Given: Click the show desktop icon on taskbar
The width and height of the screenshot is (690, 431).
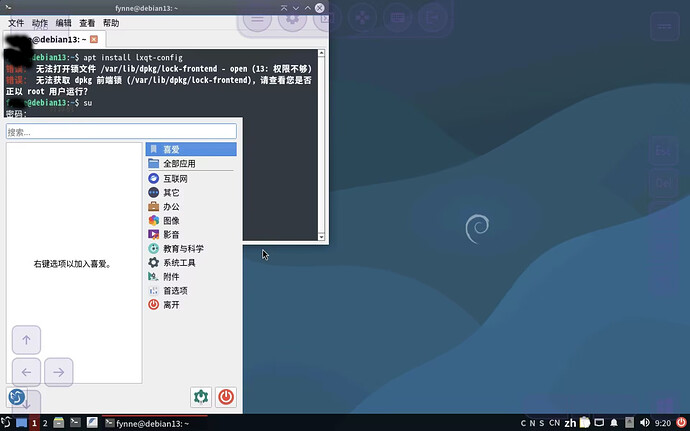Looking at the screenshot, I should coord(22,423).
